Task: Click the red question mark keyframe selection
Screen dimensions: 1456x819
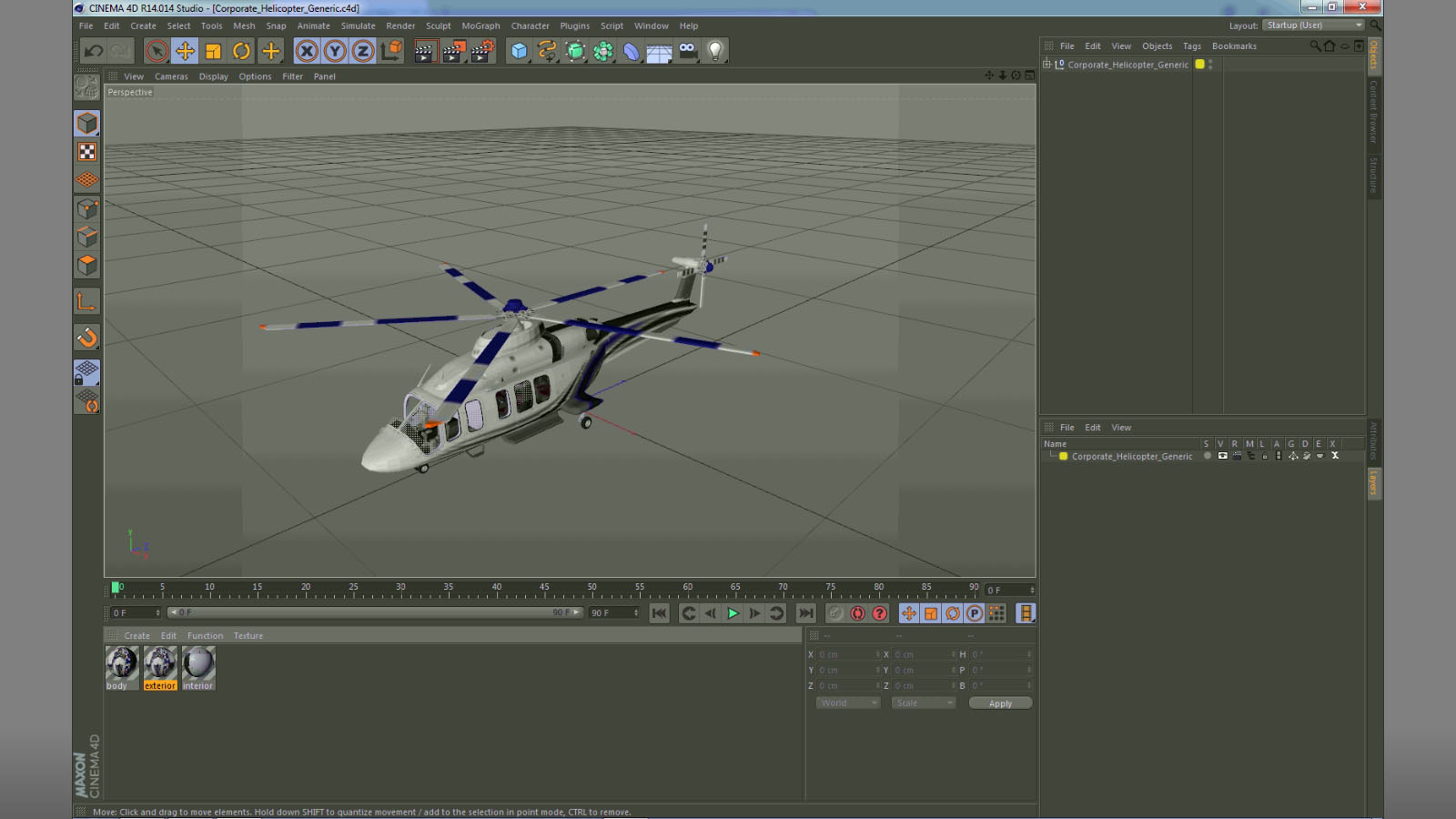Action: tap(879, 613)
